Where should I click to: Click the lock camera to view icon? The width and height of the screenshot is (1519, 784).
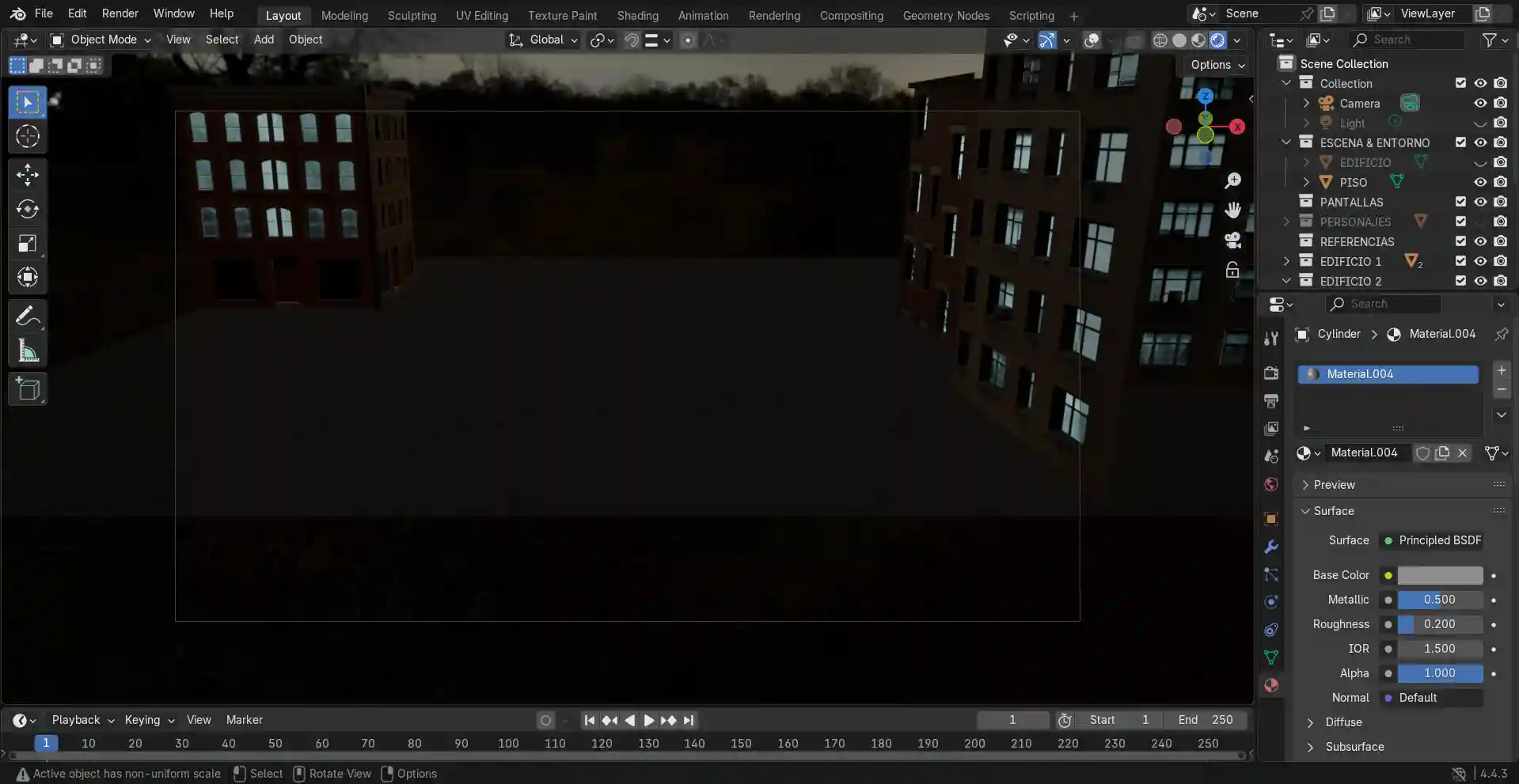click(1232, 270)
